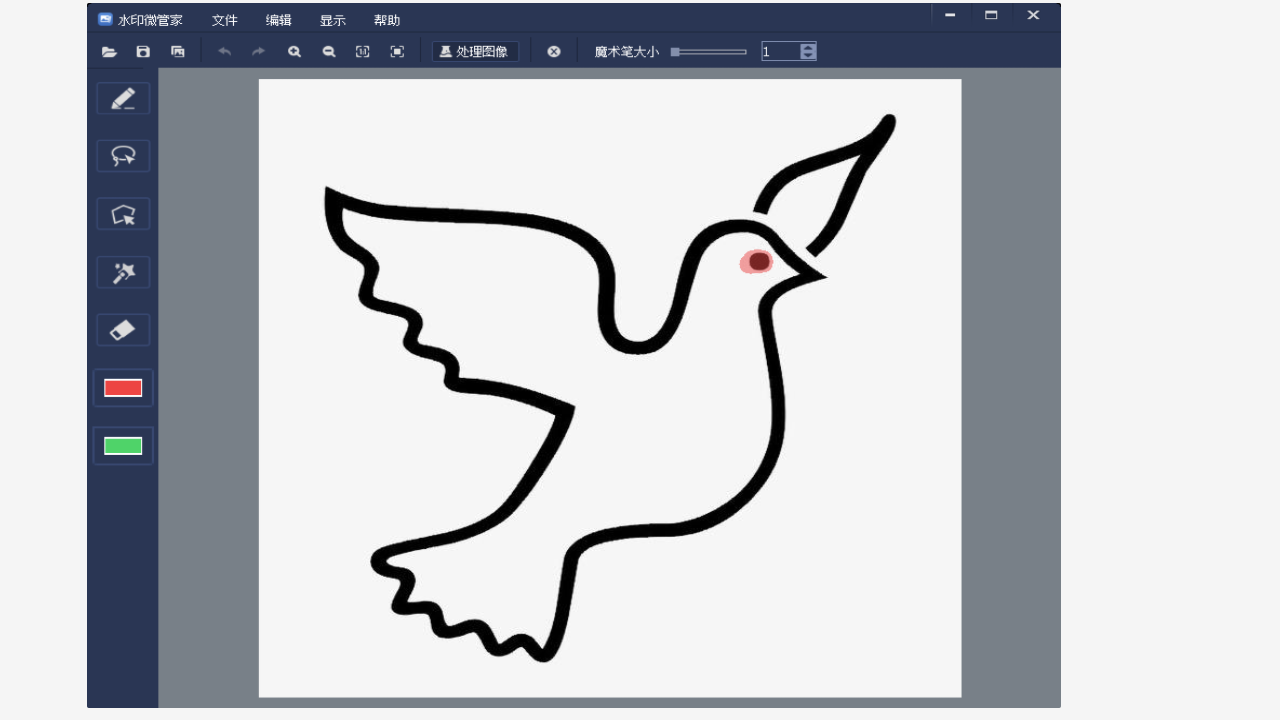Viewport: 1280px width, 720px height.
Task: Click the save-as icon in toolbar
Action: [x=178, y=52]
